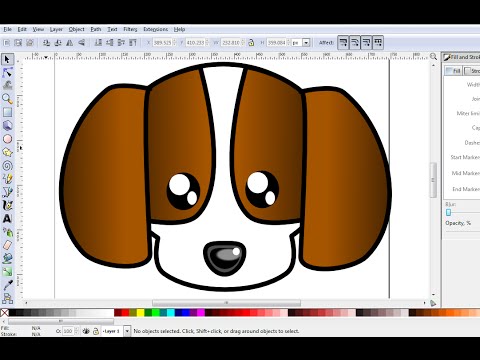
Task: Select the Bezier pen tool
Action: (7, 192)
